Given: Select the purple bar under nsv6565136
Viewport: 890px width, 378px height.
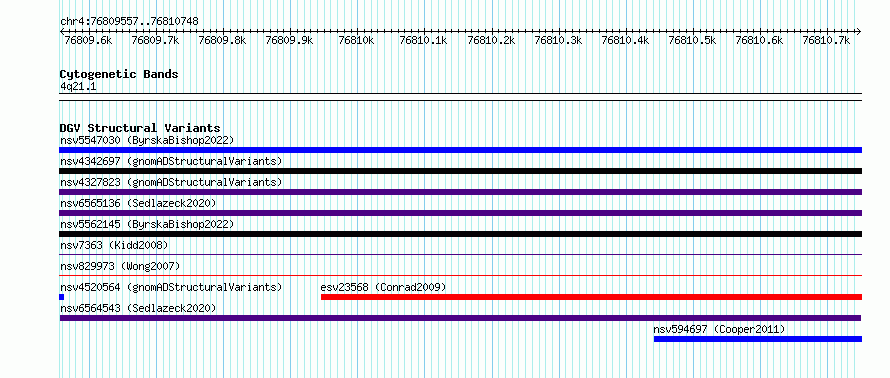Looking at the screenshot, I should point(460,213).
